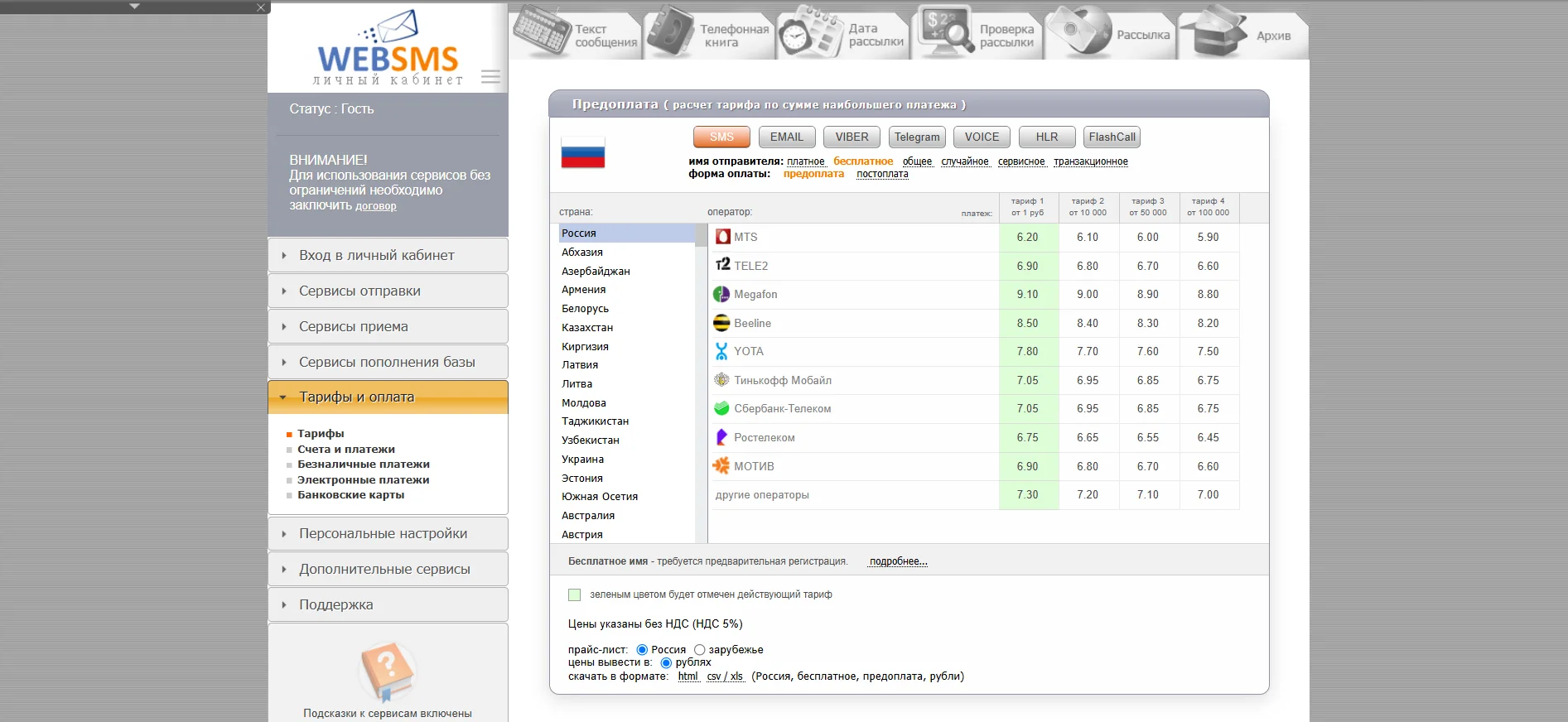The width and height of the screenshot is (1568, 722).
Task: Switch to the HLR tab
Action: [1047, 137]
